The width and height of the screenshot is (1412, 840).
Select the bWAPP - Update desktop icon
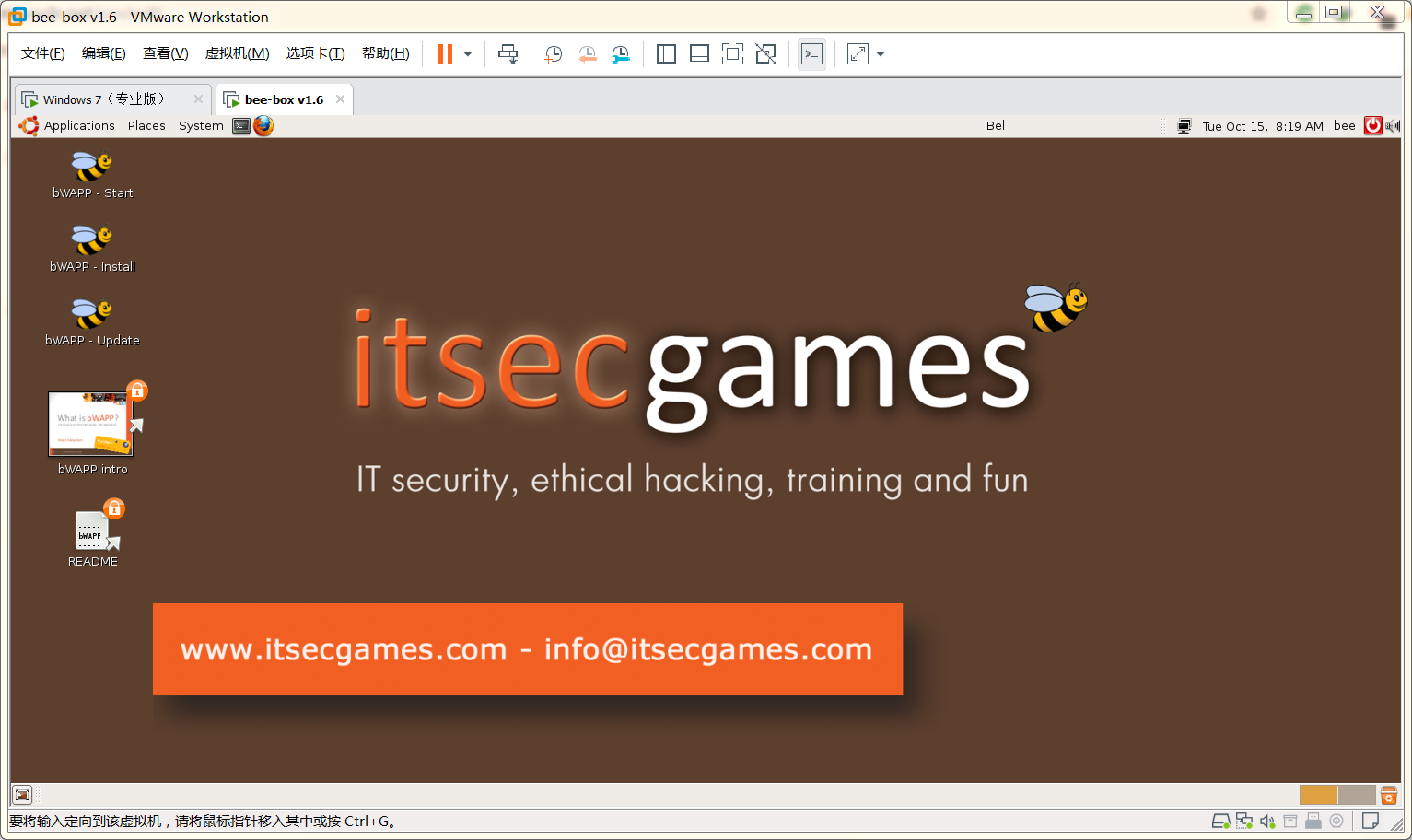(x=92, y=322)
